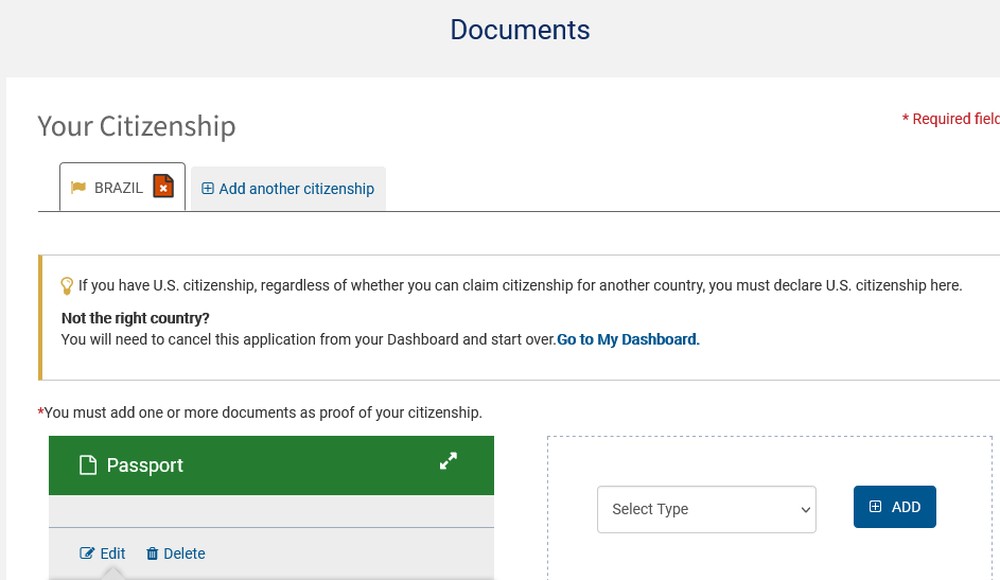Select the BRAZIL citizenship tab

(122, 187)
